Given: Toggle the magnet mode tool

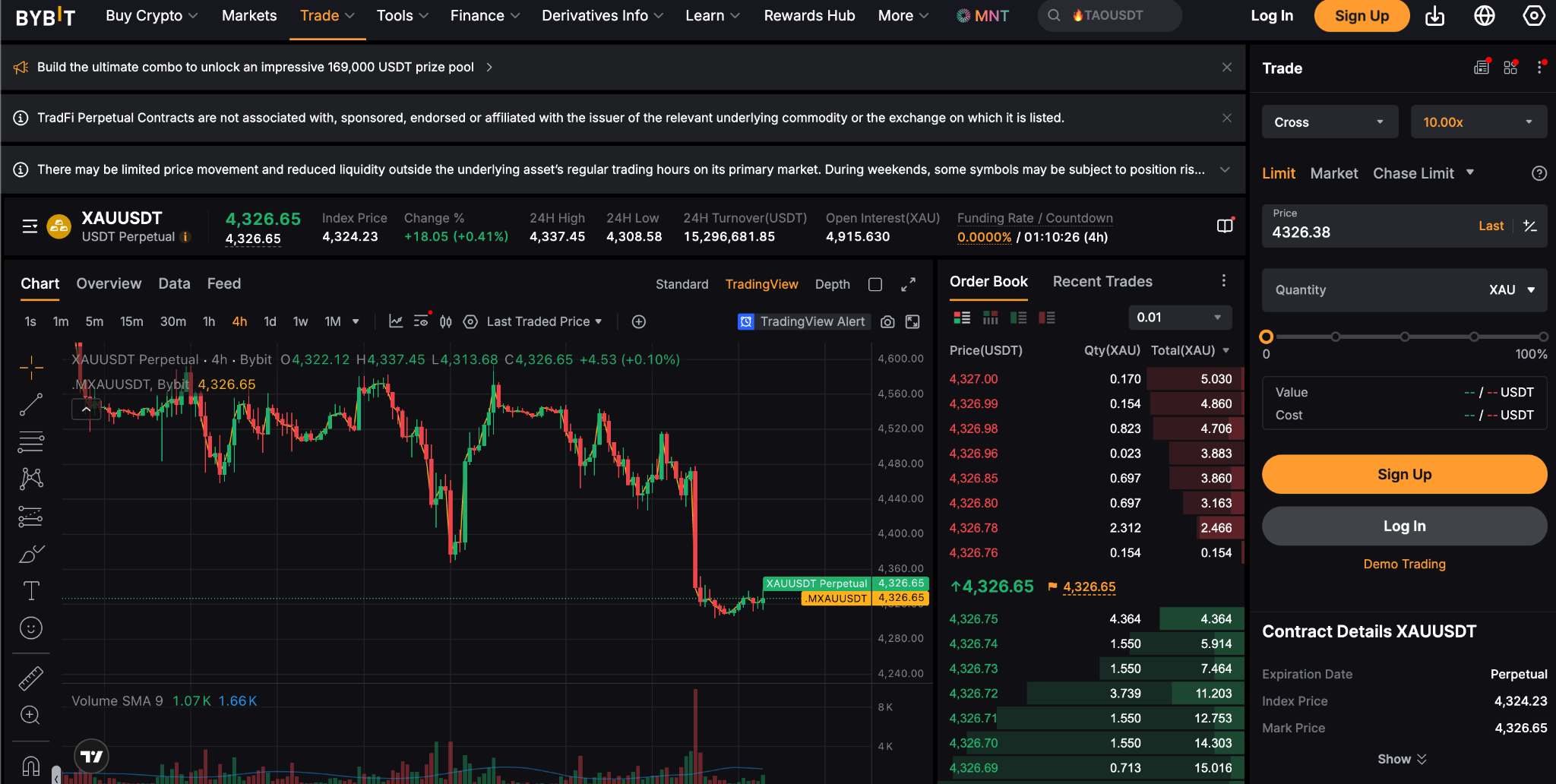Looking at the screenshot, I should coord(31,764).
